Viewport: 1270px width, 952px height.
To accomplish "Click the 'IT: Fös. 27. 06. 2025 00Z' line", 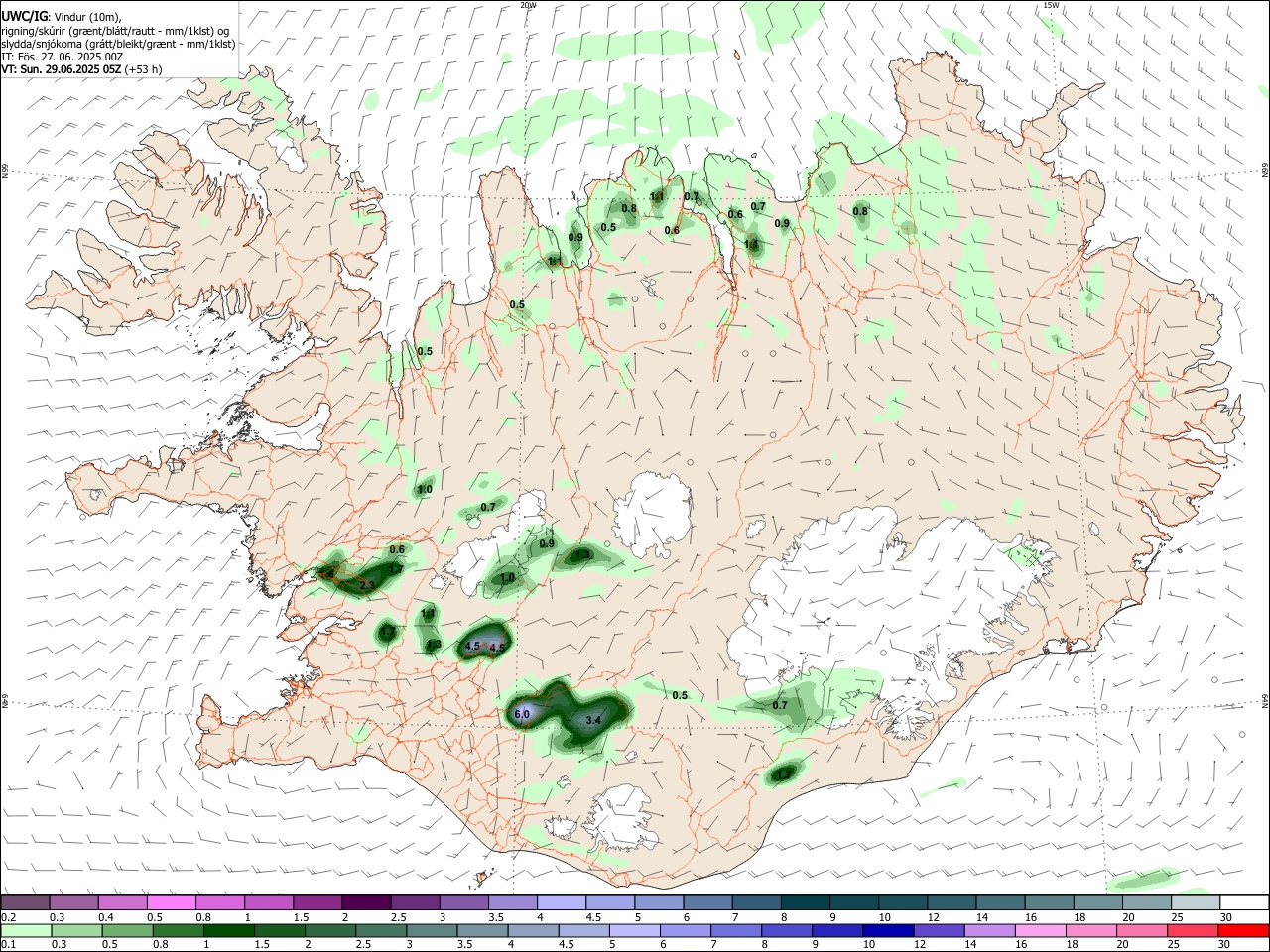I will point(62,57).
